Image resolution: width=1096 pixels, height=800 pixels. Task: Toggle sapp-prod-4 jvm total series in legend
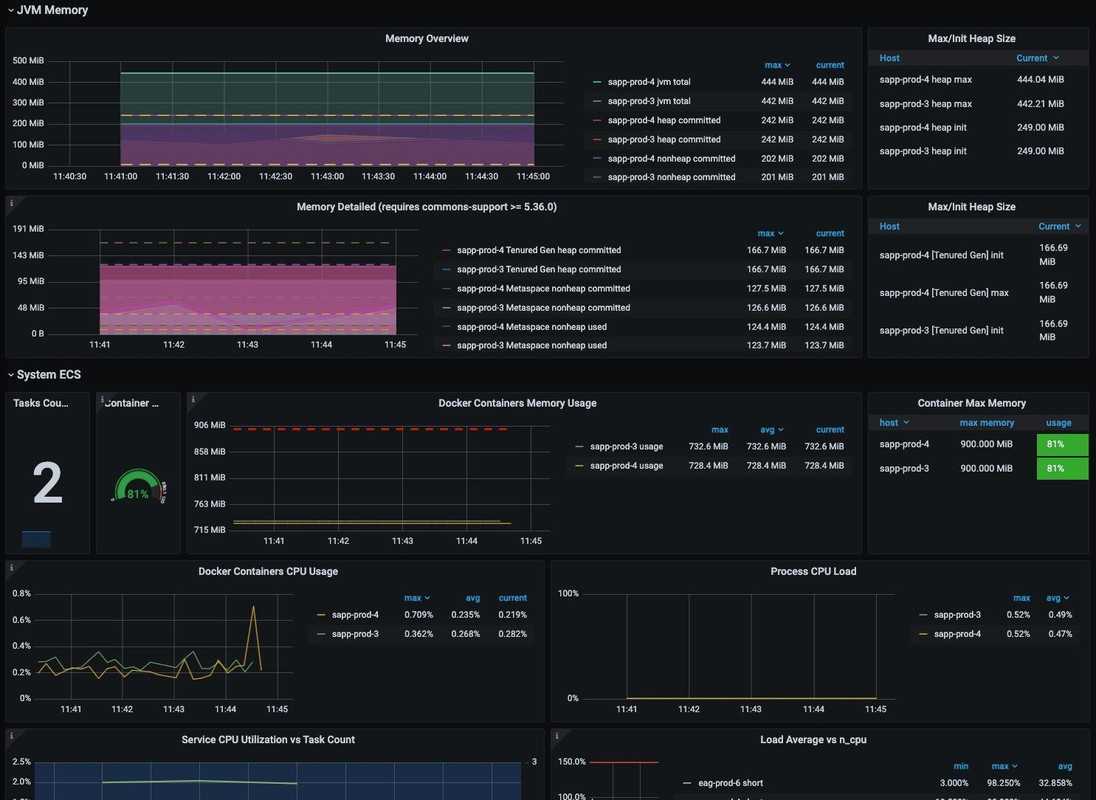(648, 82)
